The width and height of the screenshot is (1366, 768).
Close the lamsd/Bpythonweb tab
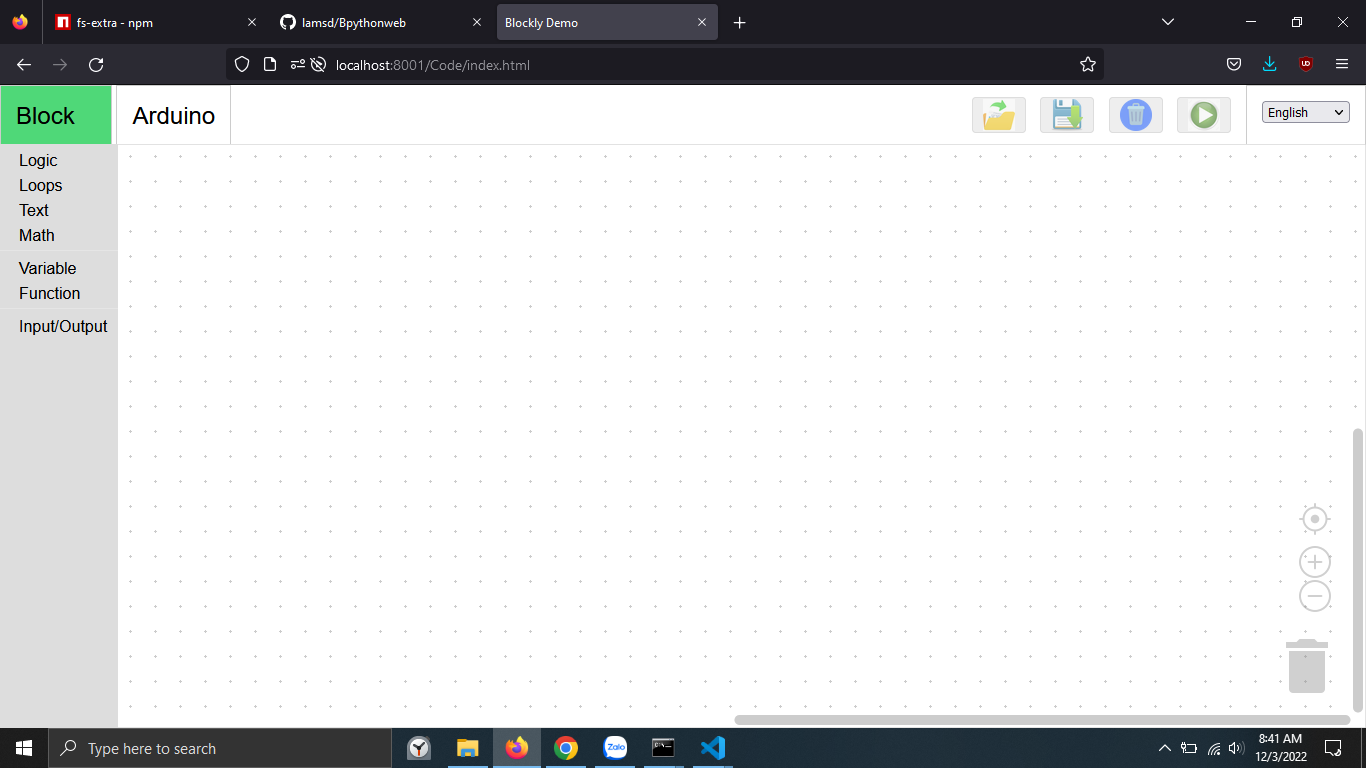[477, 22]
